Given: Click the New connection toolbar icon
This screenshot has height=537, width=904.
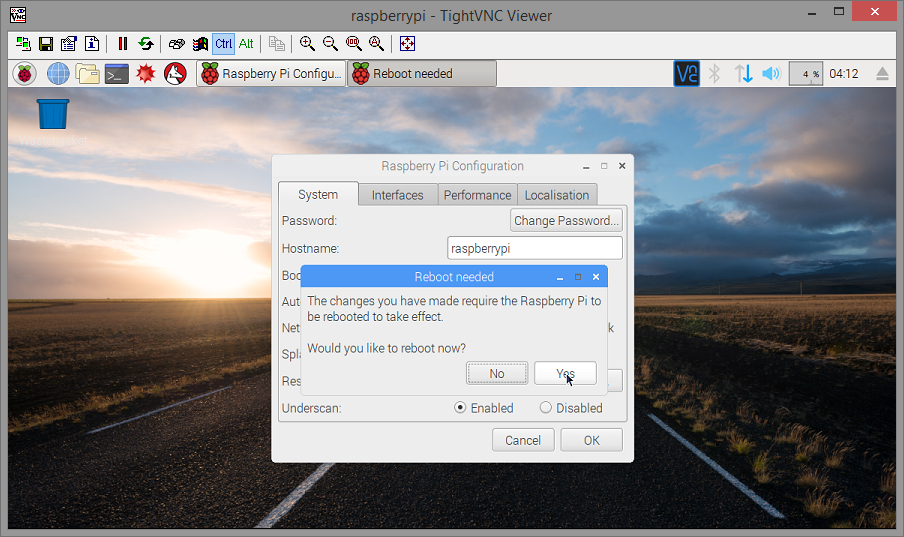Looking at the screenshot, I should click(23, 44).
